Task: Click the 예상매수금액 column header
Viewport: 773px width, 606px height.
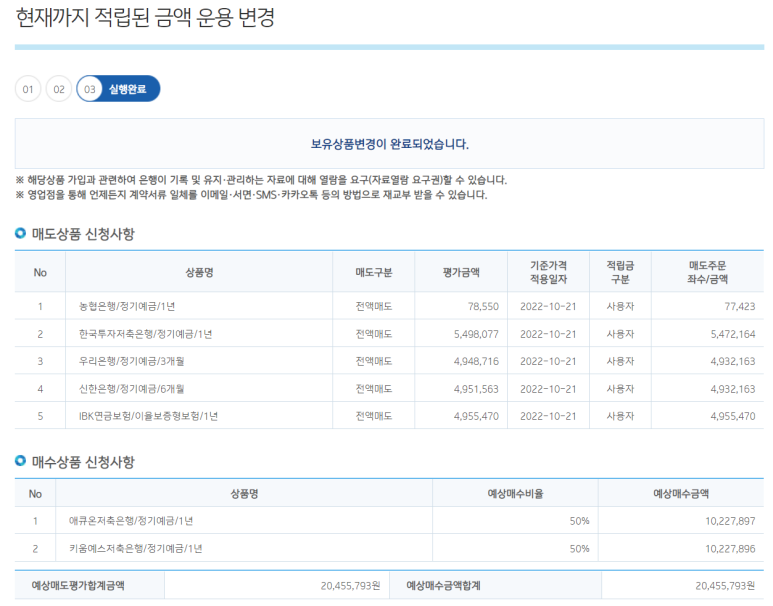Action: tap(681, 494)
